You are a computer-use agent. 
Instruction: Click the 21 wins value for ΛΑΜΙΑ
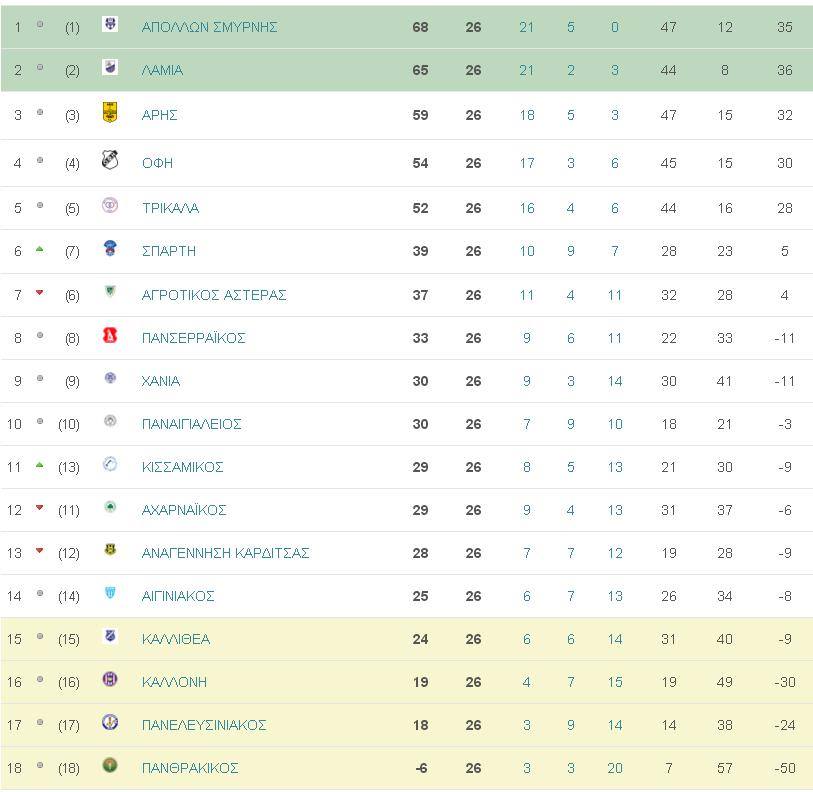point(526,70)
